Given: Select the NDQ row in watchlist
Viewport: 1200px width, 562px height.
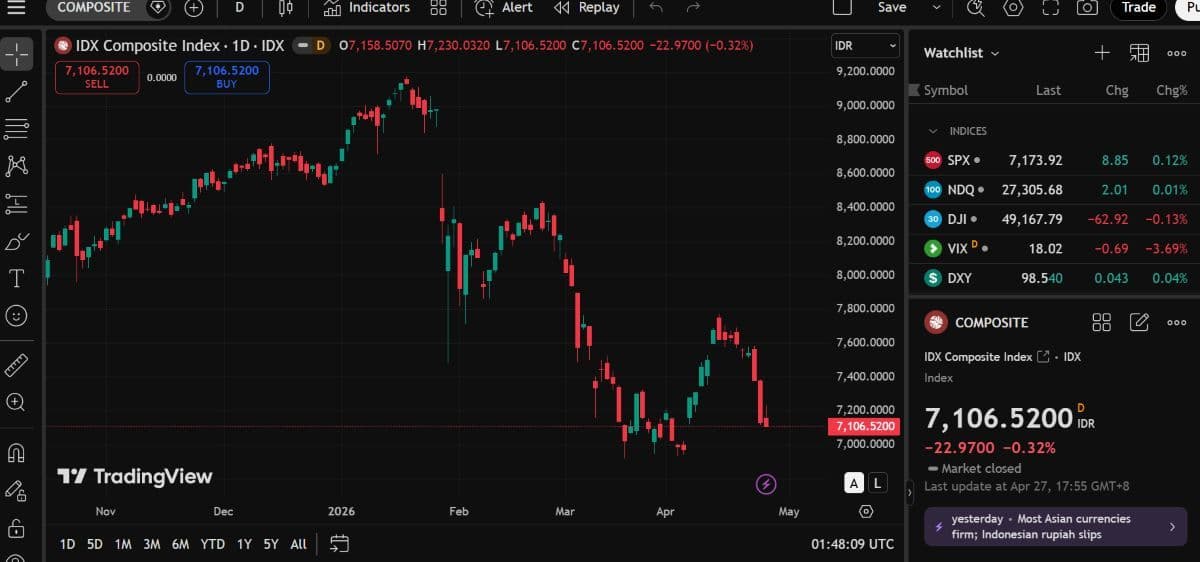Looking at the screenshot, I should click(x=1054, y=189).
